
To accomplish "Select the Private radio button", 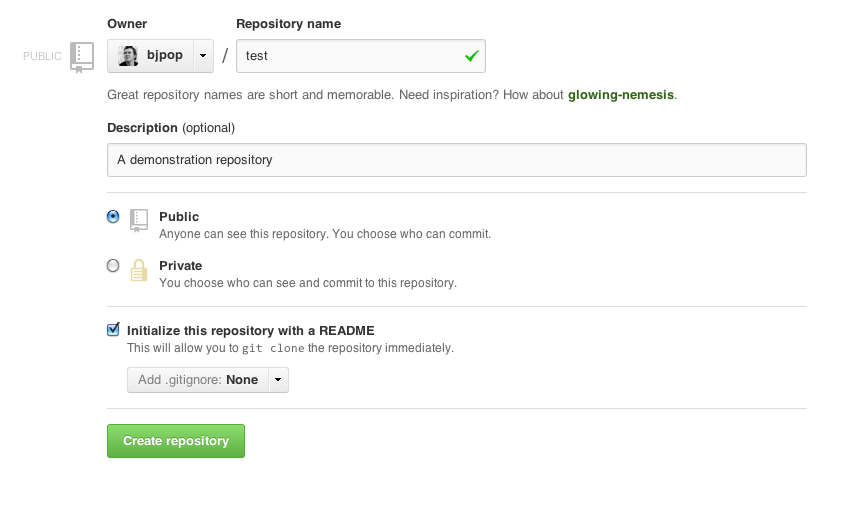I will [x=113, y=266].
